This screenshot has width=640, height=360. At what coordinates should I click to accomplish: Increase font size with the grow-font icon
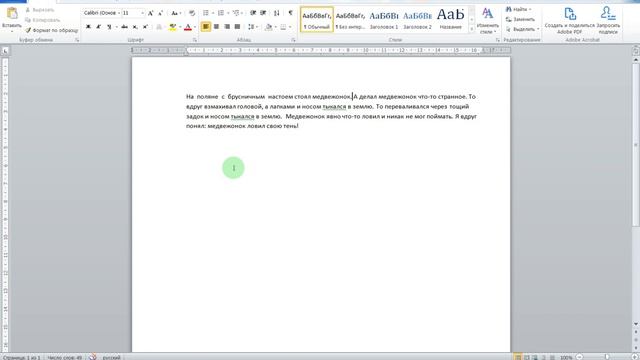151,13
